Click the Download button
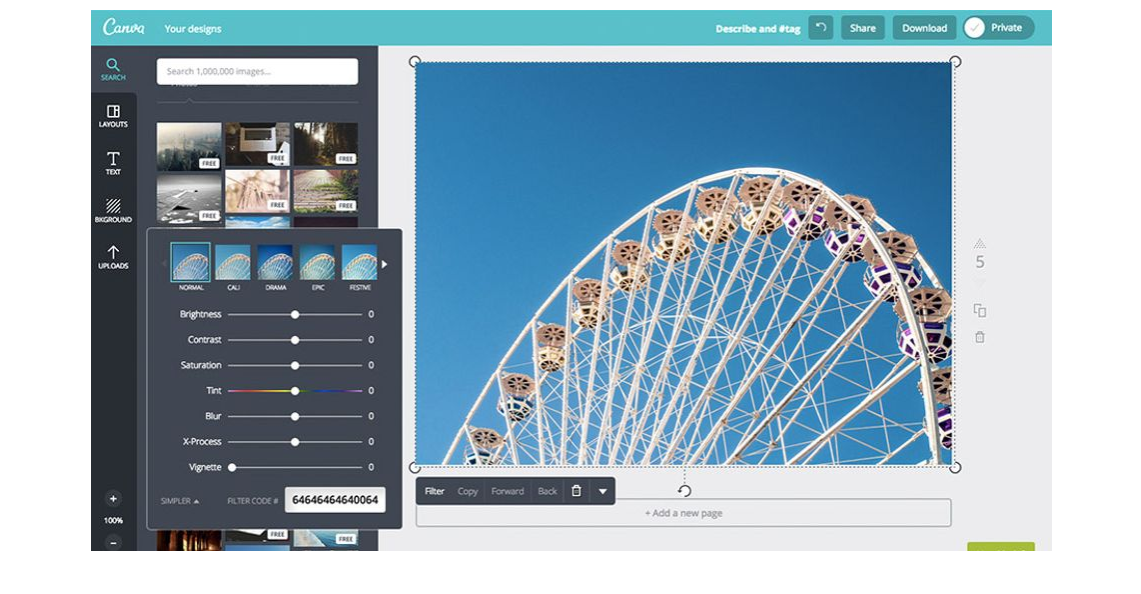The height and width of the screenshot is (594, 1141). click(x=924, y=28)
